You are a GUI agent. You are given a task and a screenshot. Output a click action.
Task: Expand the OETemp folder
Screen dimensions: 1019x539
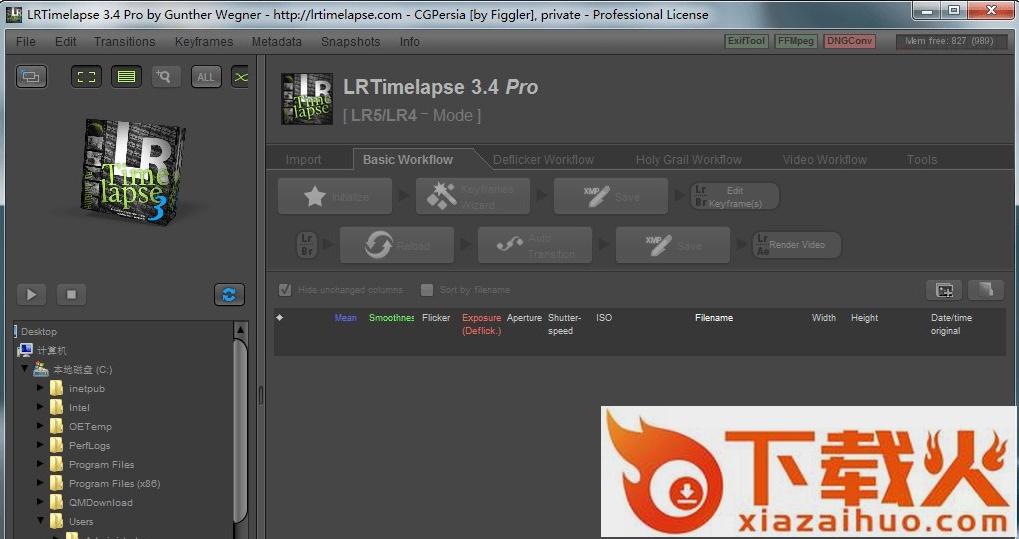tap(40, 426)
